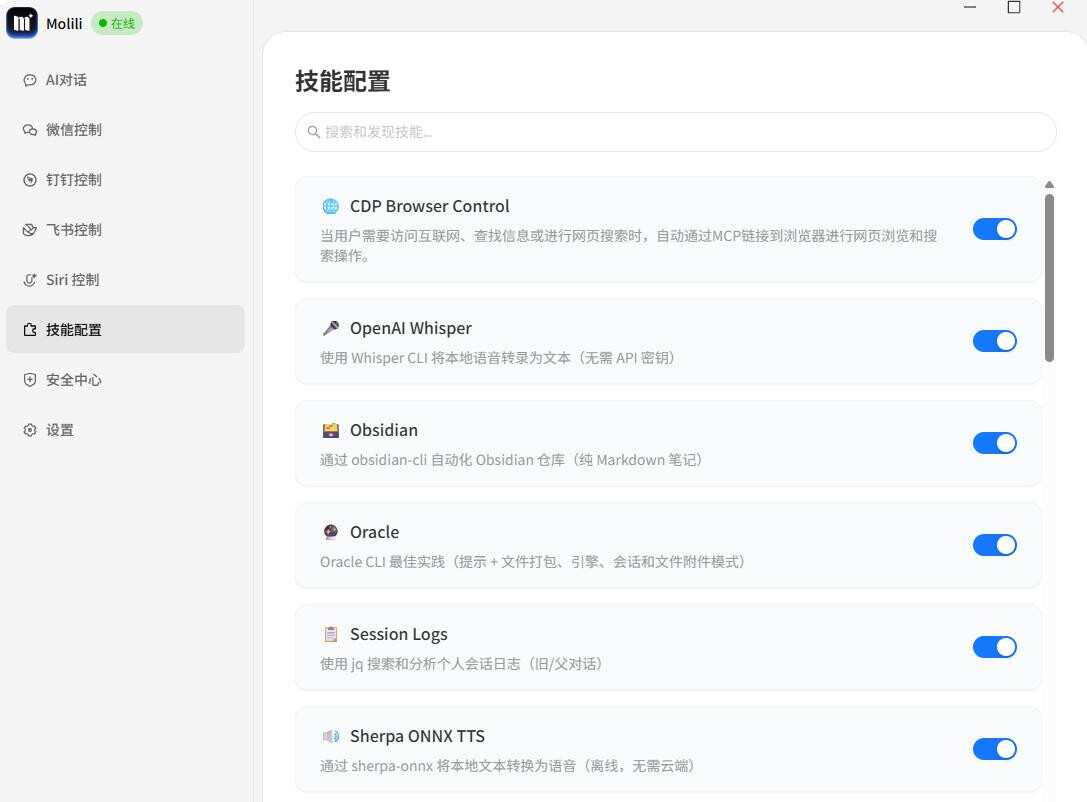The width and height of the screenshot is (1087, 802).
Task: Switch off the Session Logs toggle
Action: (994, 647)
